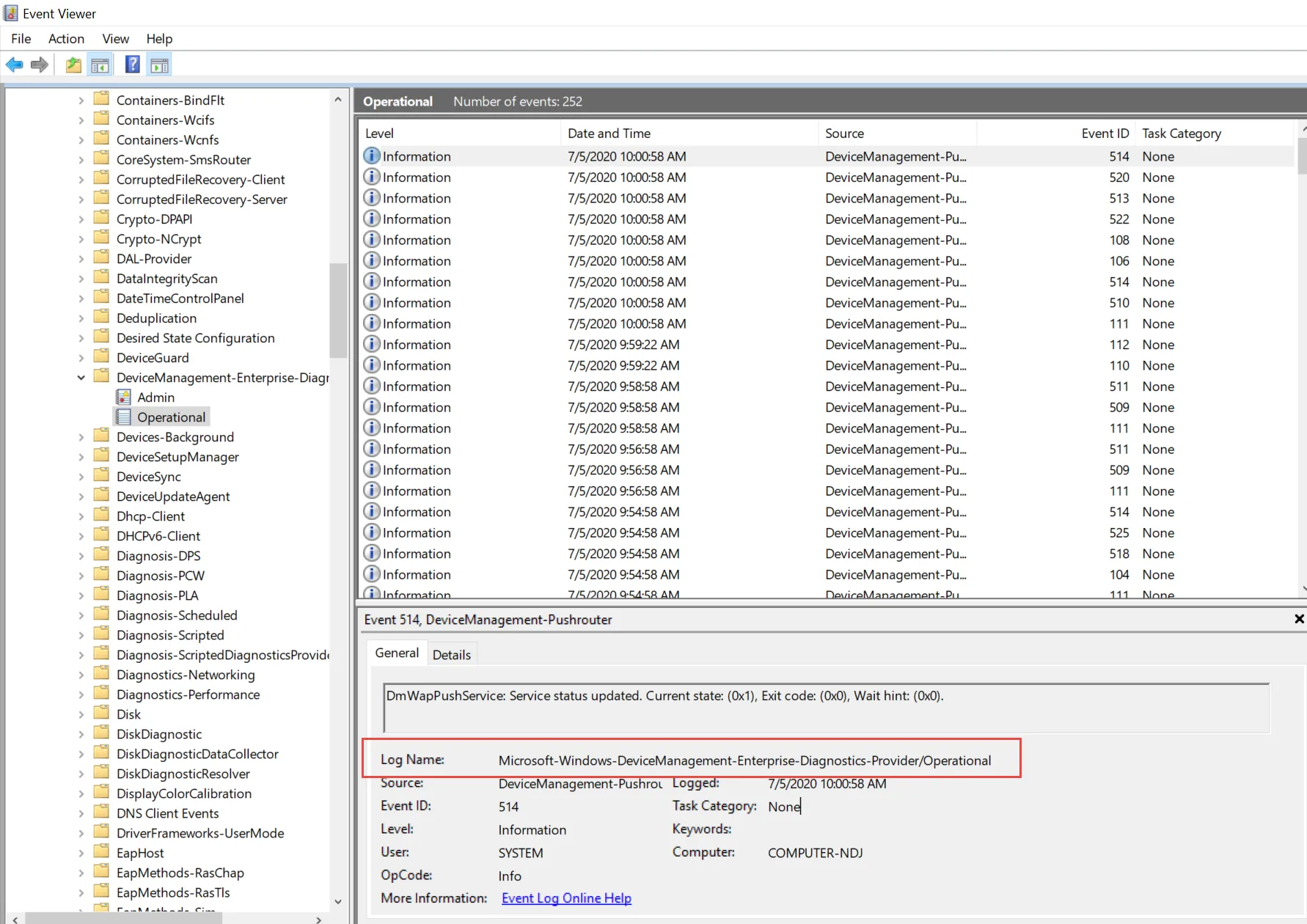Toggle Show/Hide Console Tree toolbar icon

point(100,65)
